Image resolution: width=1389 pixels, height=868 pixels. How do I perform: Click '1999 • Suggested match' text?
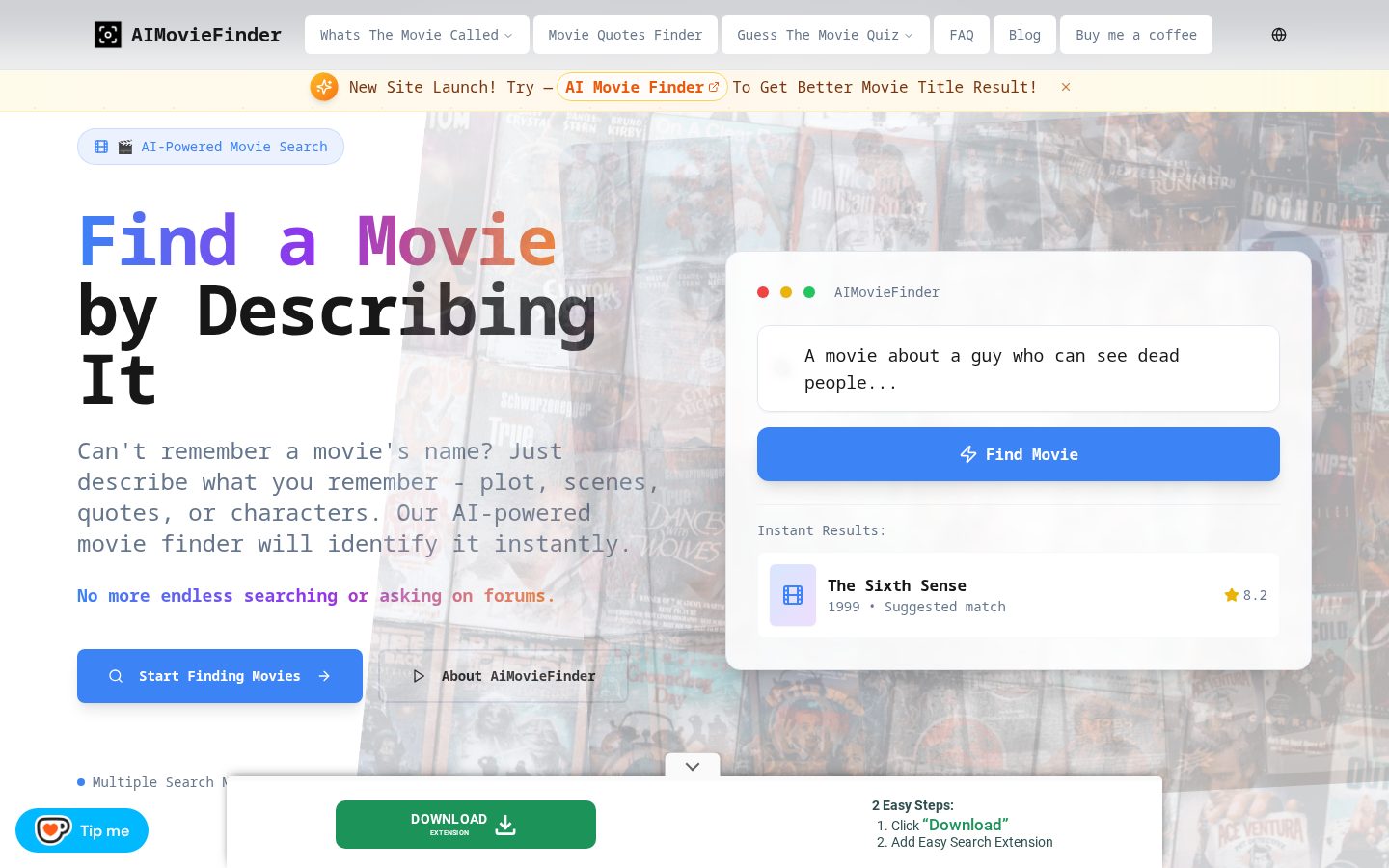tap(916, 607)
